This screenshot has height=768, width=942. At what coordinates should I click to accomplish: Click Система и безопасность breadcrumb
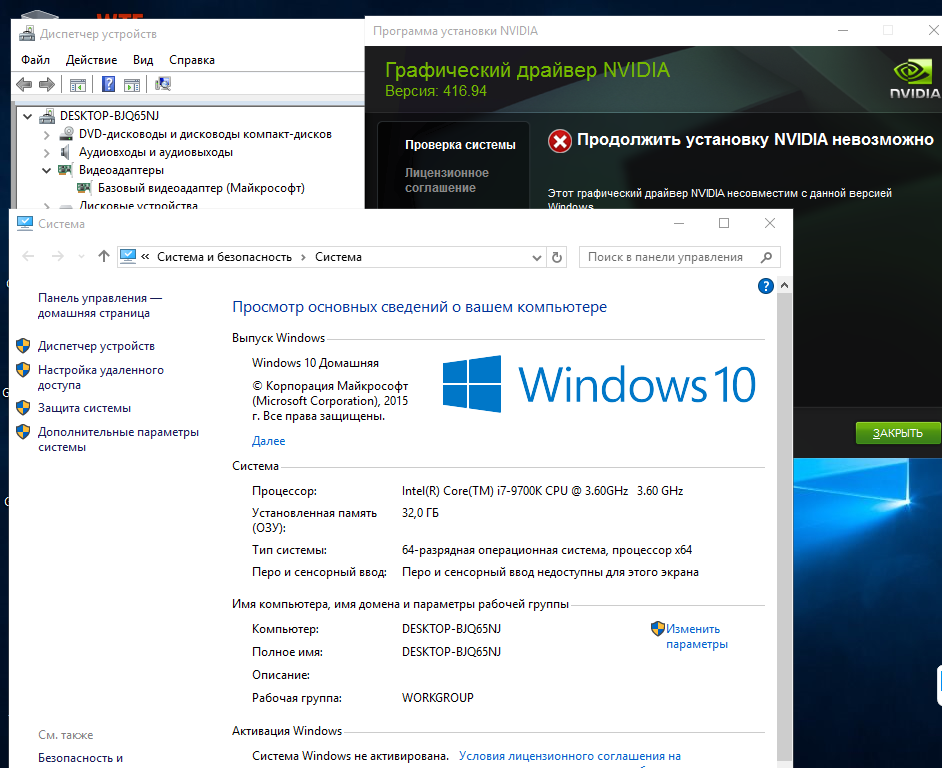224,257
